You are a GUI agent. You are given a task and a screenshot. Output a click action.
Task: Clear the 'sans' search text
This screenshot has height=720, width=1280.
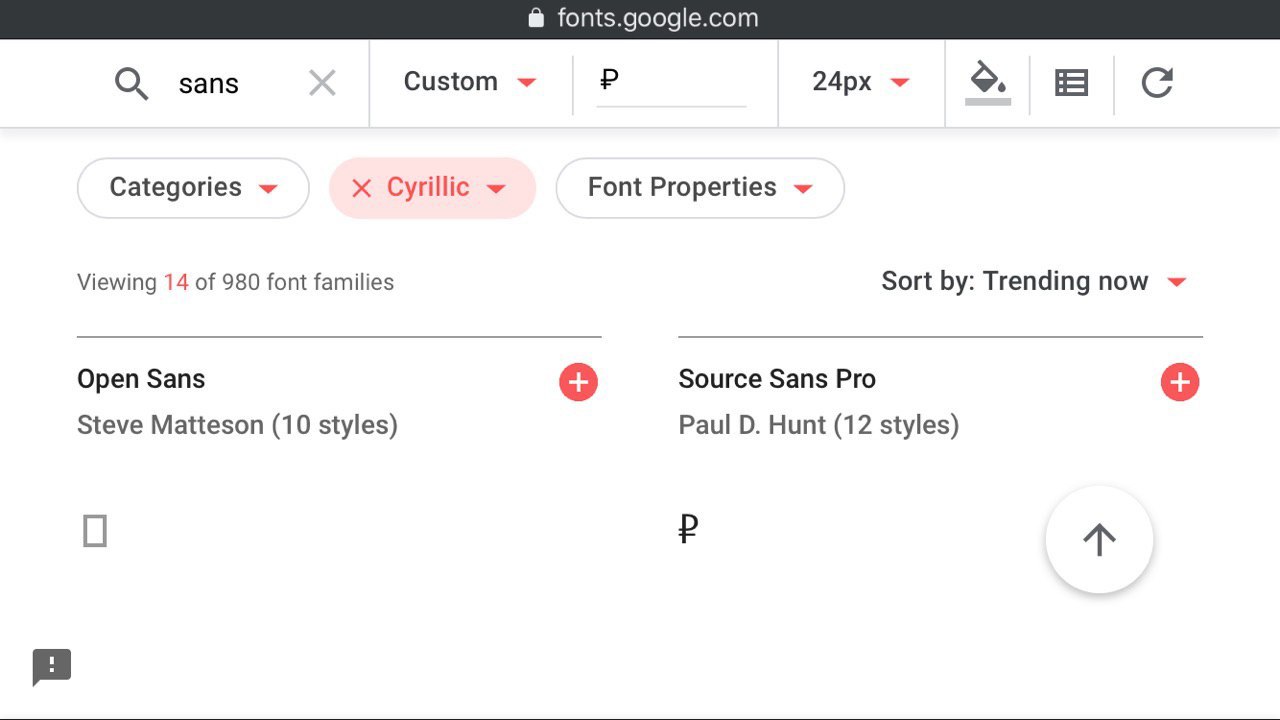click(322, 83)
